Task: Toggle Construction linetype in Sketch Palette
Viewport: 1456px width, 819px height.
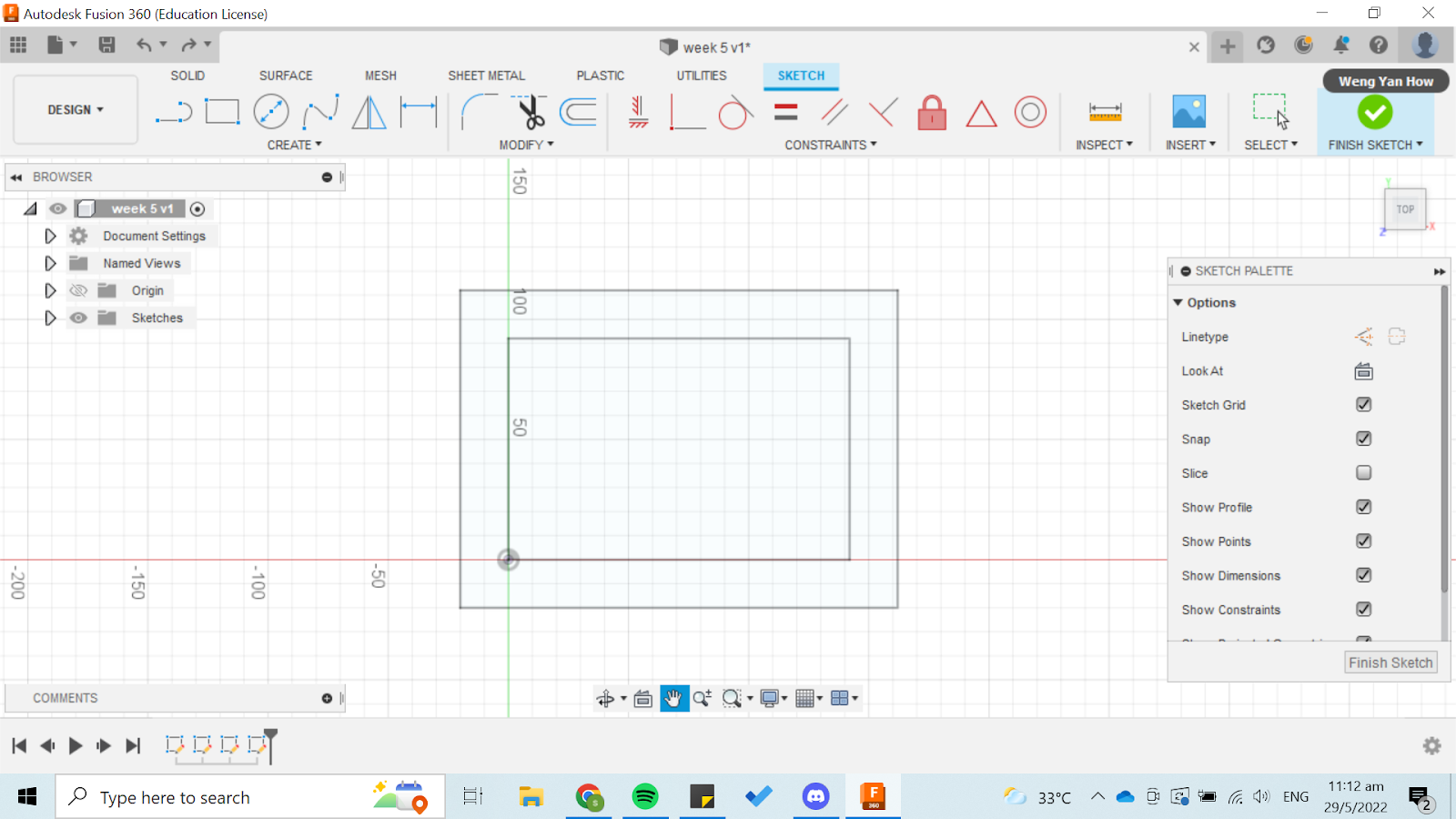Action: pyautogui.click(x=1363, y=337)
